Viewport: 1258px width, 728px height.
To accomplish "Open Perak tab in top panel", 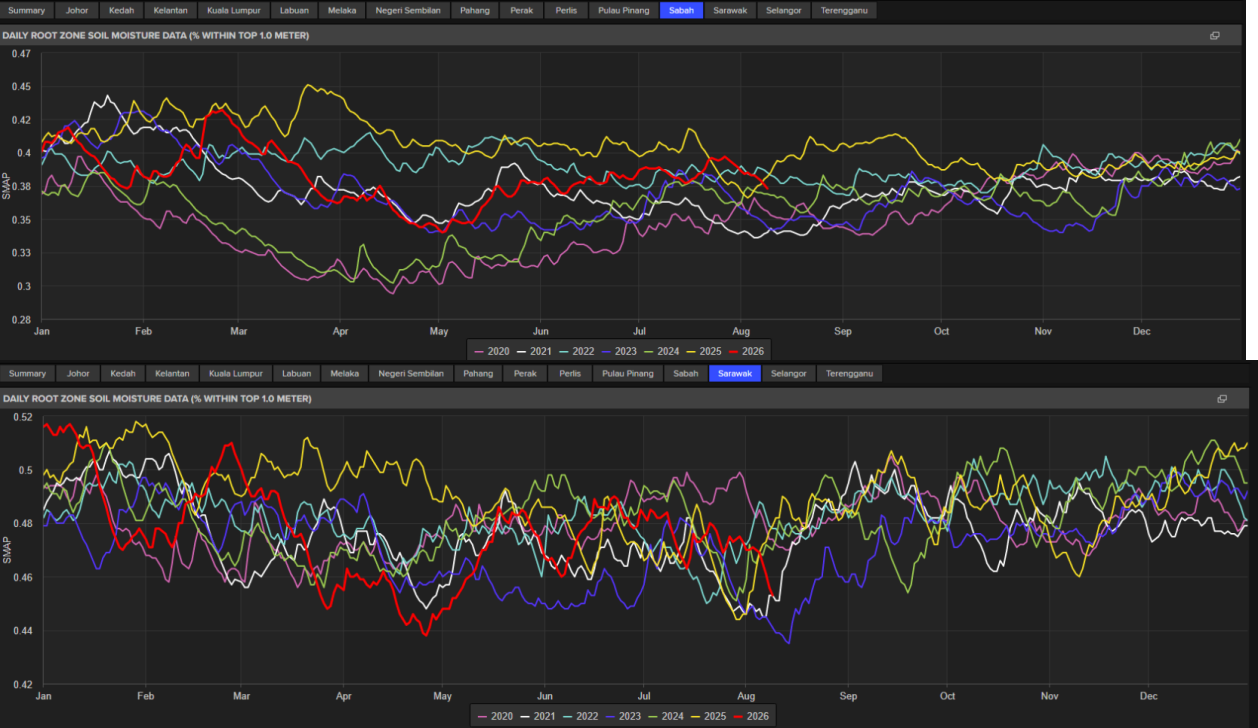I will 523,11.
